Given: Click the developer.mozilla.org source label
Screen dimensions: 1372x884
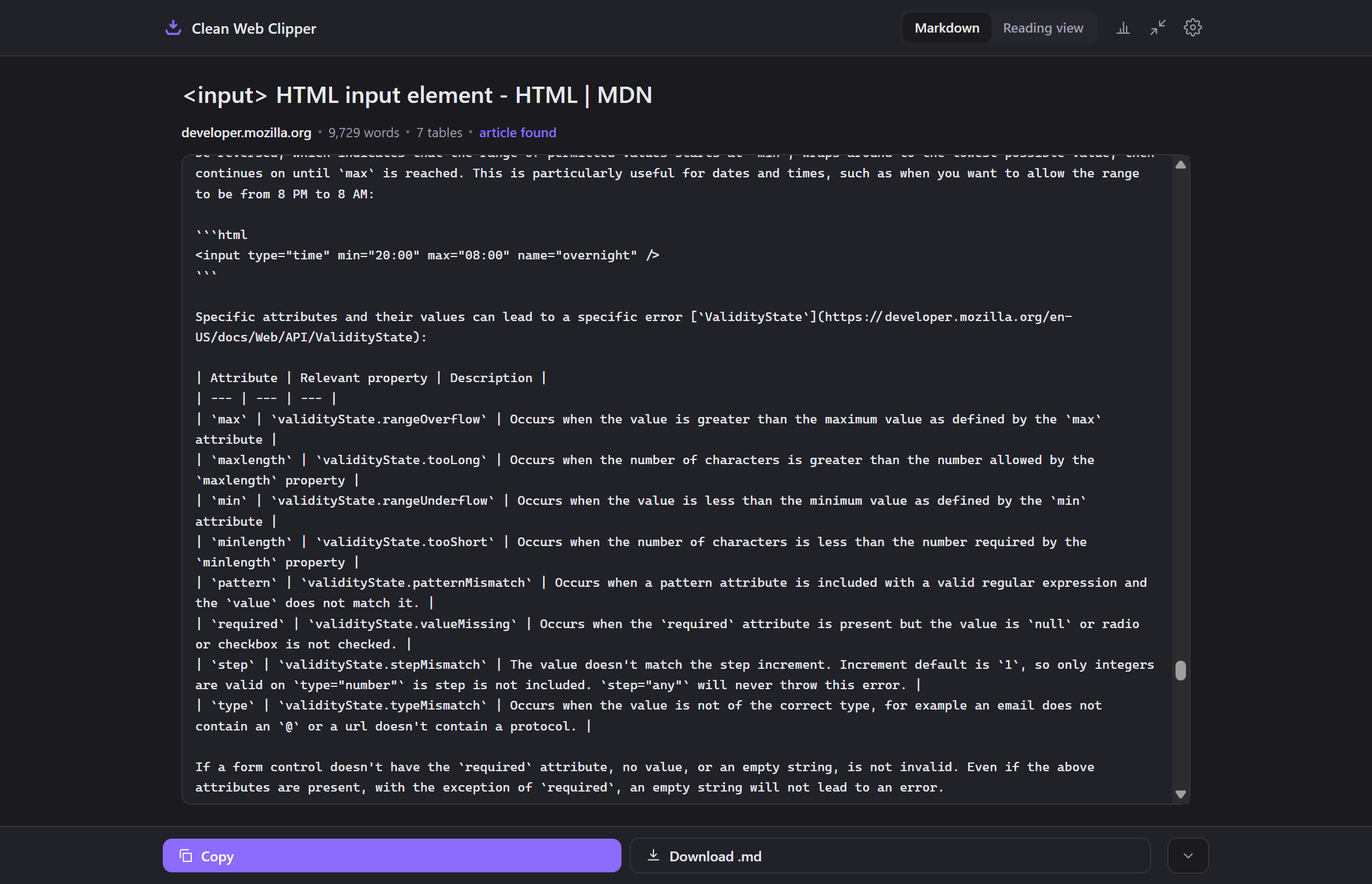Looking at the screenshot, I should [246, 133].
